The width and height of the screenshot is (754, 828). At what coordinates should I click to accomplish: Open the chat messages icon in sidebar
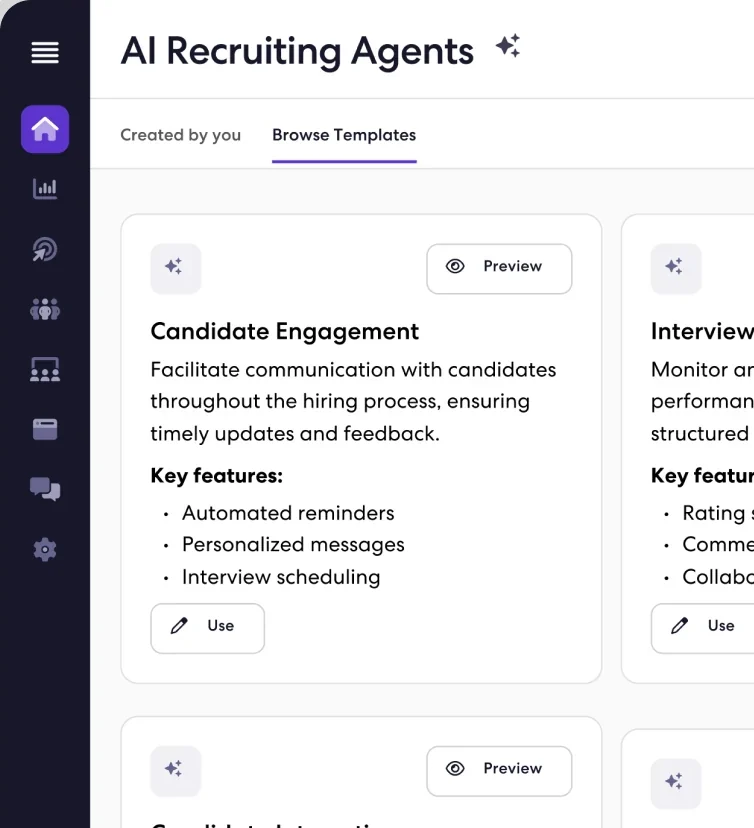(45, 489)
